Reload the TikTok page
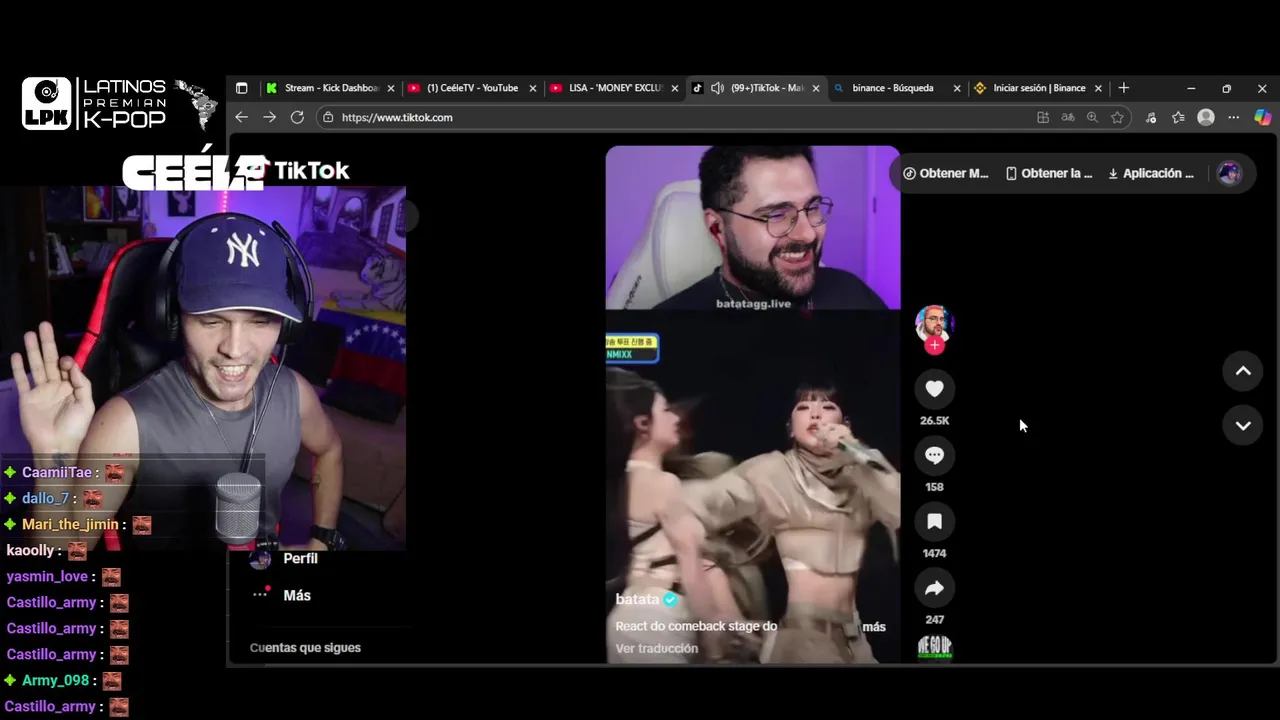 297,117
